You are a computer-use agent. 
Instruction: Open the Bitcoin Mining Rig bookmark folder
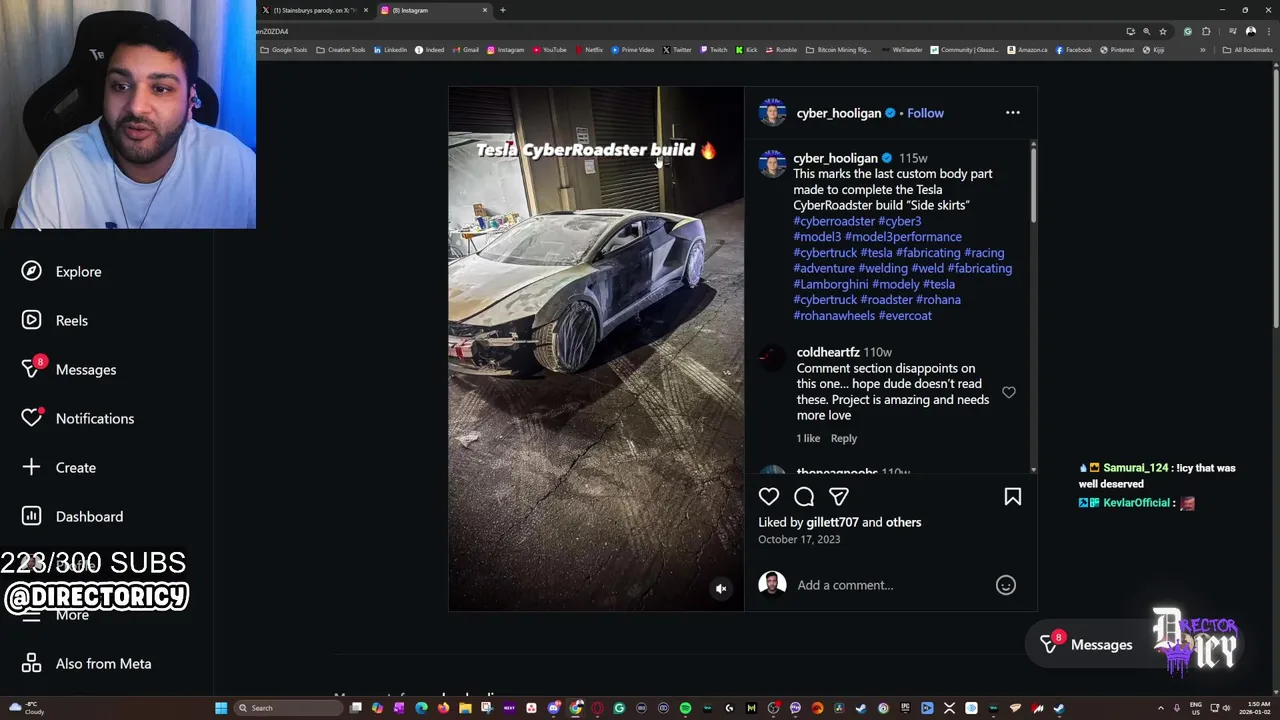click(x=838, y=50)
